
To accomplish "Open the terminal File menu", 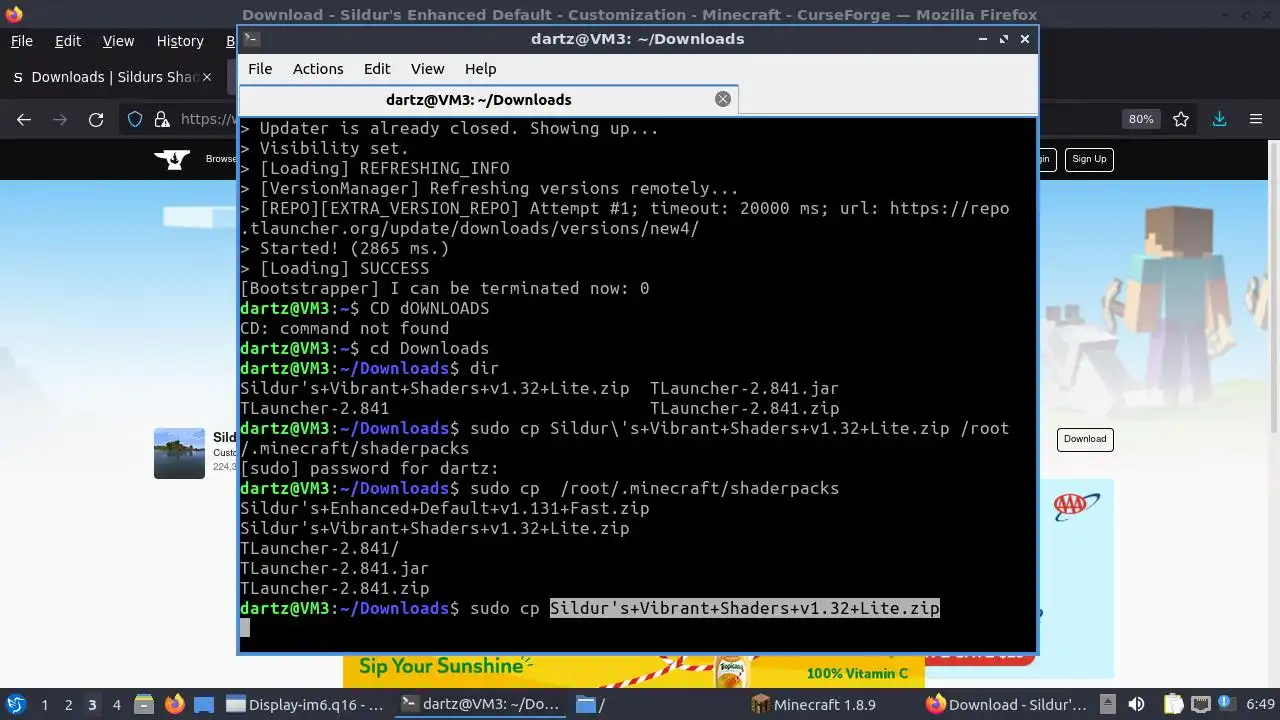I will 260,69.
